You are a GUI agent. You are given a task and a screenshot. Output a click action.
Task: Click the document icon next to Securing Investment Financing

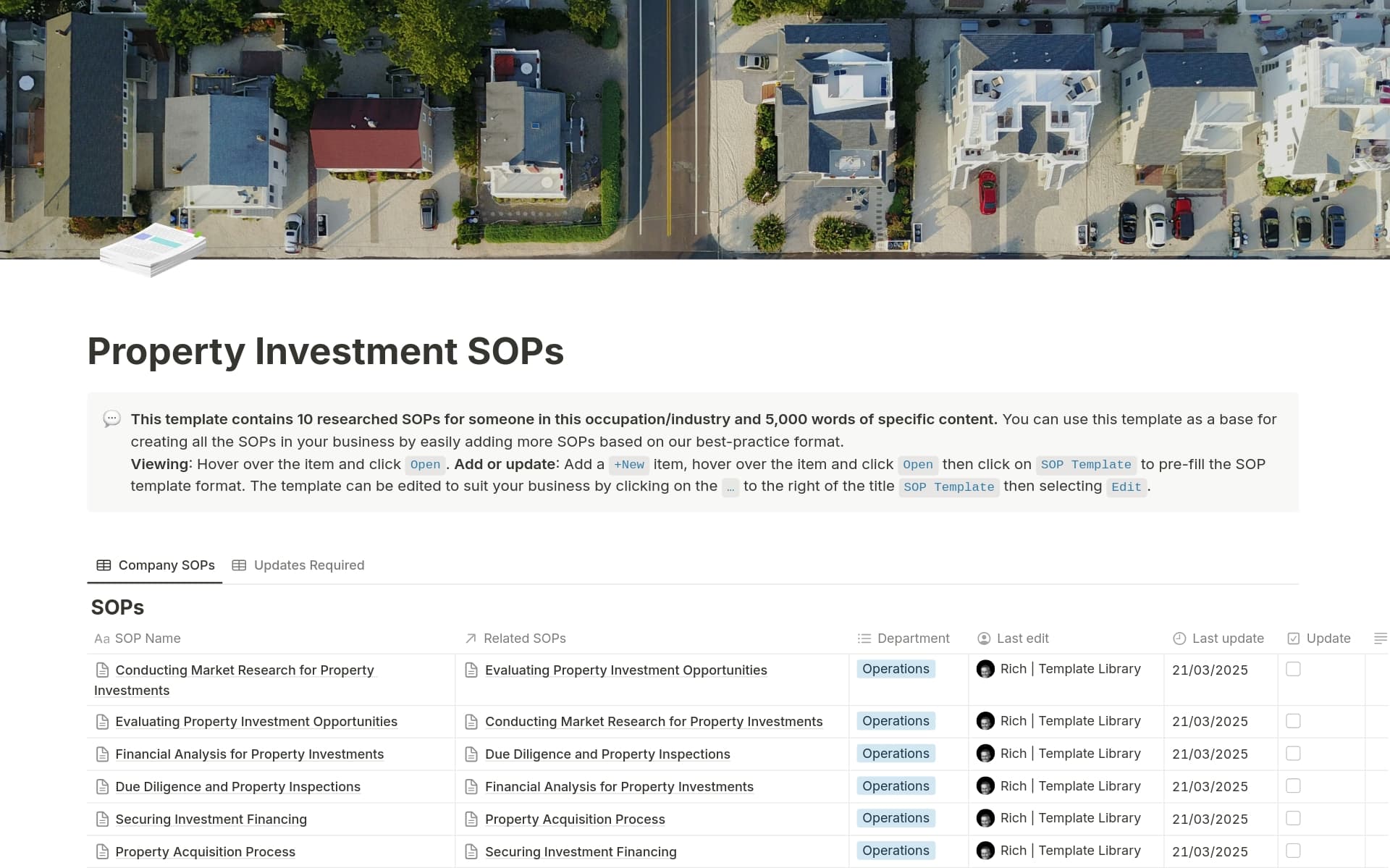(102, 819)
